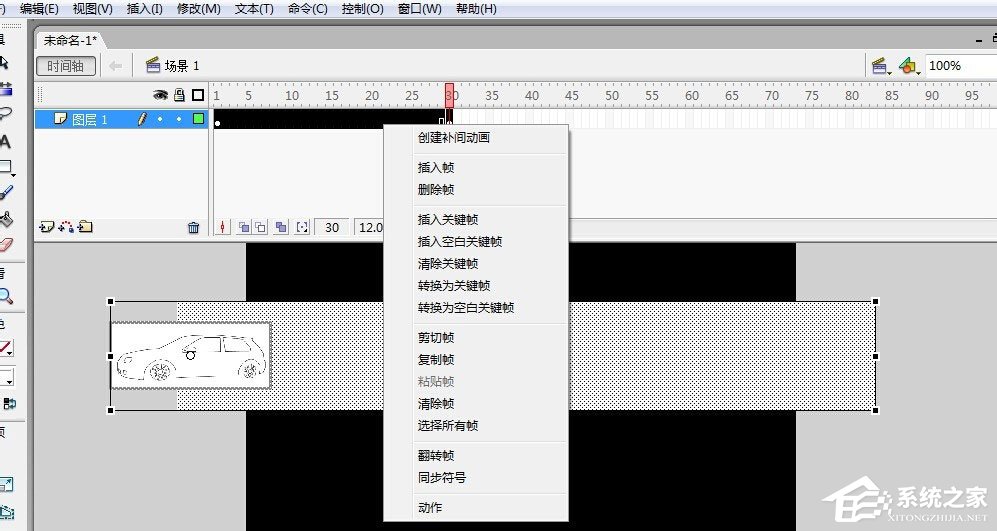
Task: Choose 插入帧 from context menu
Action: (476, 167)
